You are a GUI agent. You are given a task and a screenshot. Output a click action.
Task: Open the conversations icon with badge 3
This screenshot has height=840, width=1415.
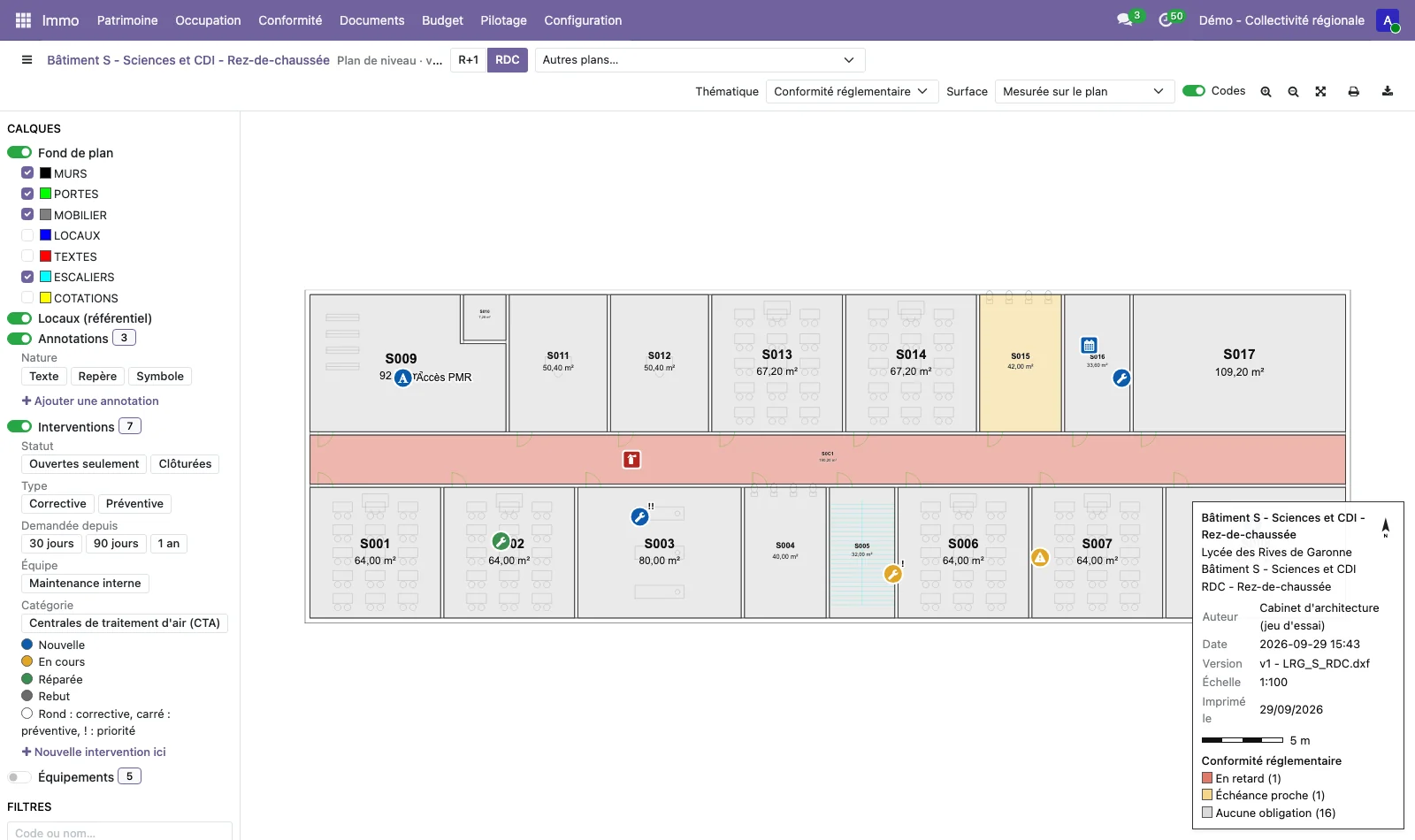[1125, 19]
